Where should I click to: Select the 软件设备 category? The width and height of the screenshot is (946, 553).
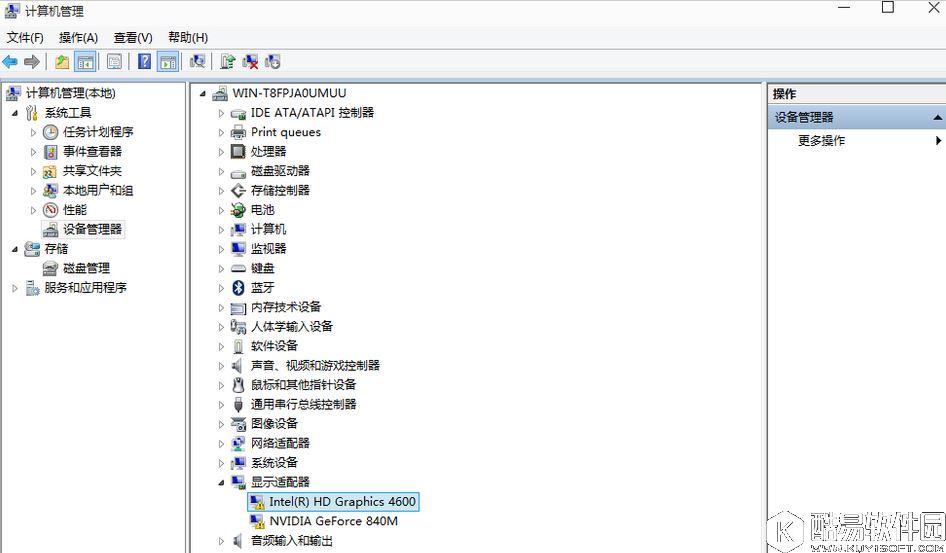[275, 346]
